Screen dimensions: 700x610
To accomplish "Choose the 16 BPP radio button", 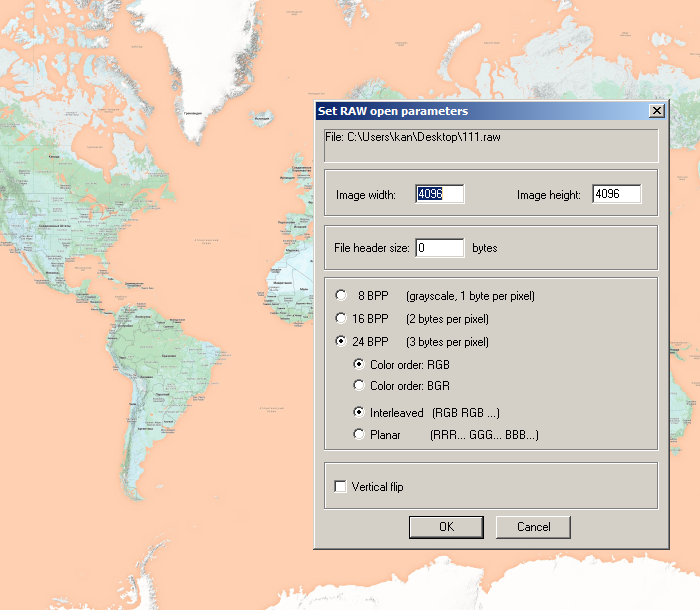I will coord(342,319).
